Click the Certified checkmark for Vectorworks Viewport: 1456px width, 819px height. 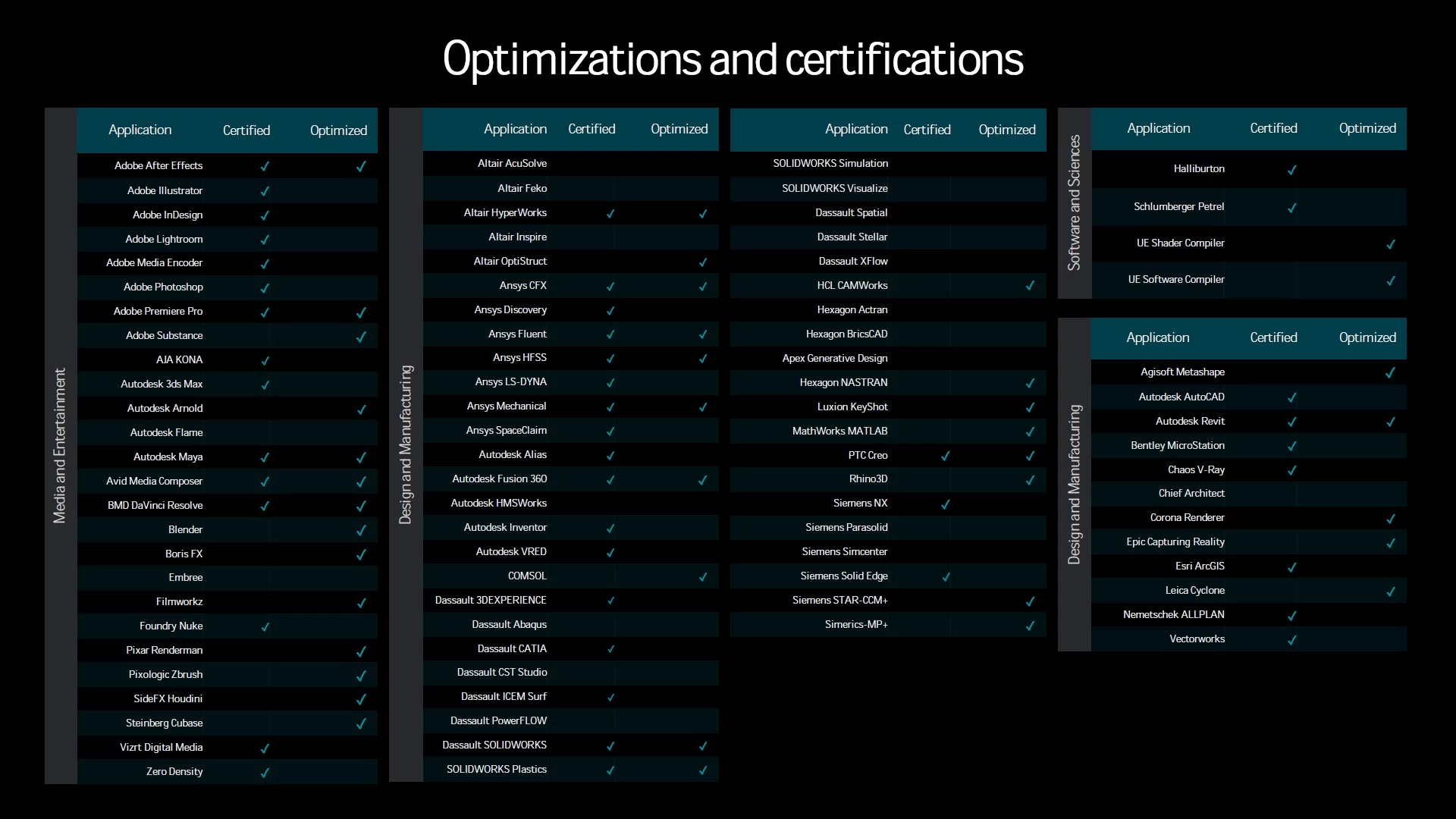click(x=1292, y=639)
